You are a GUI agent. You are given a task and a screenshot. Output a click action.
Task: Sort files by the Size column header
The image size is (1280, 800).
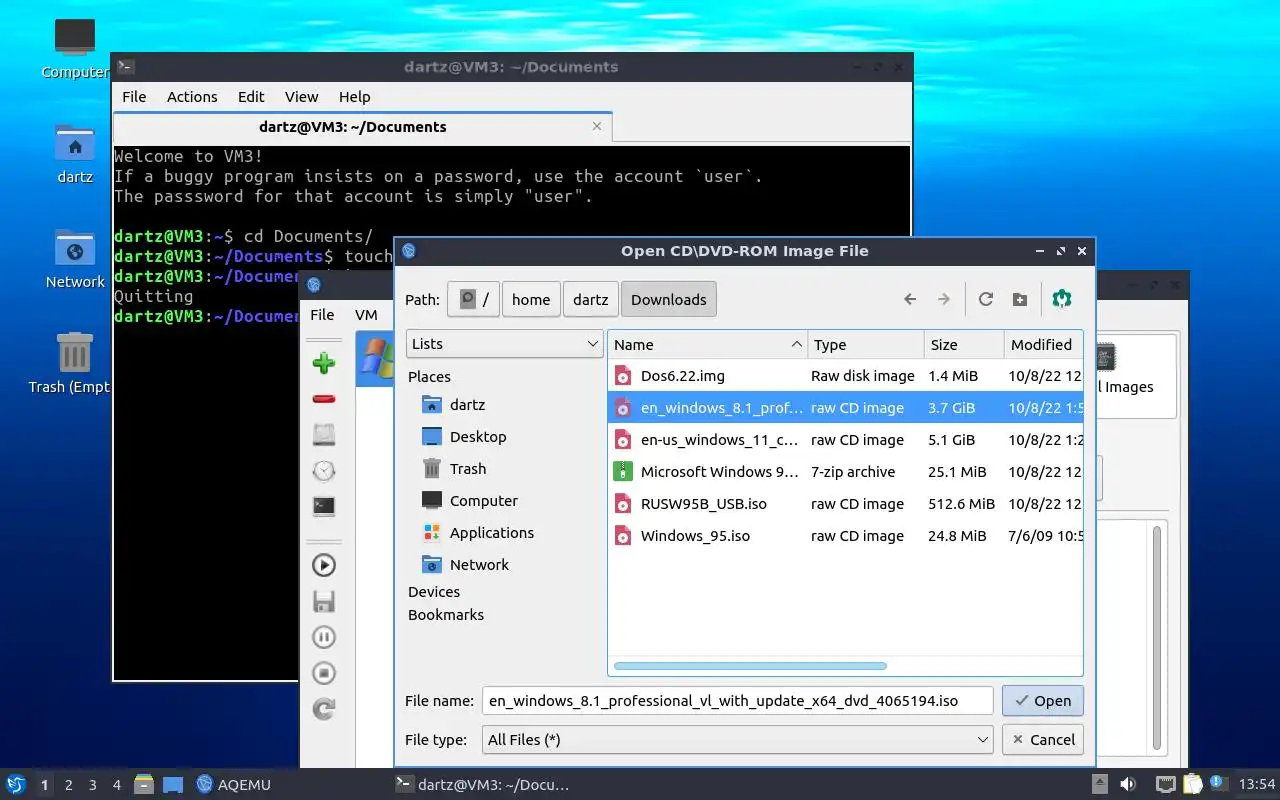coord(963,344)
